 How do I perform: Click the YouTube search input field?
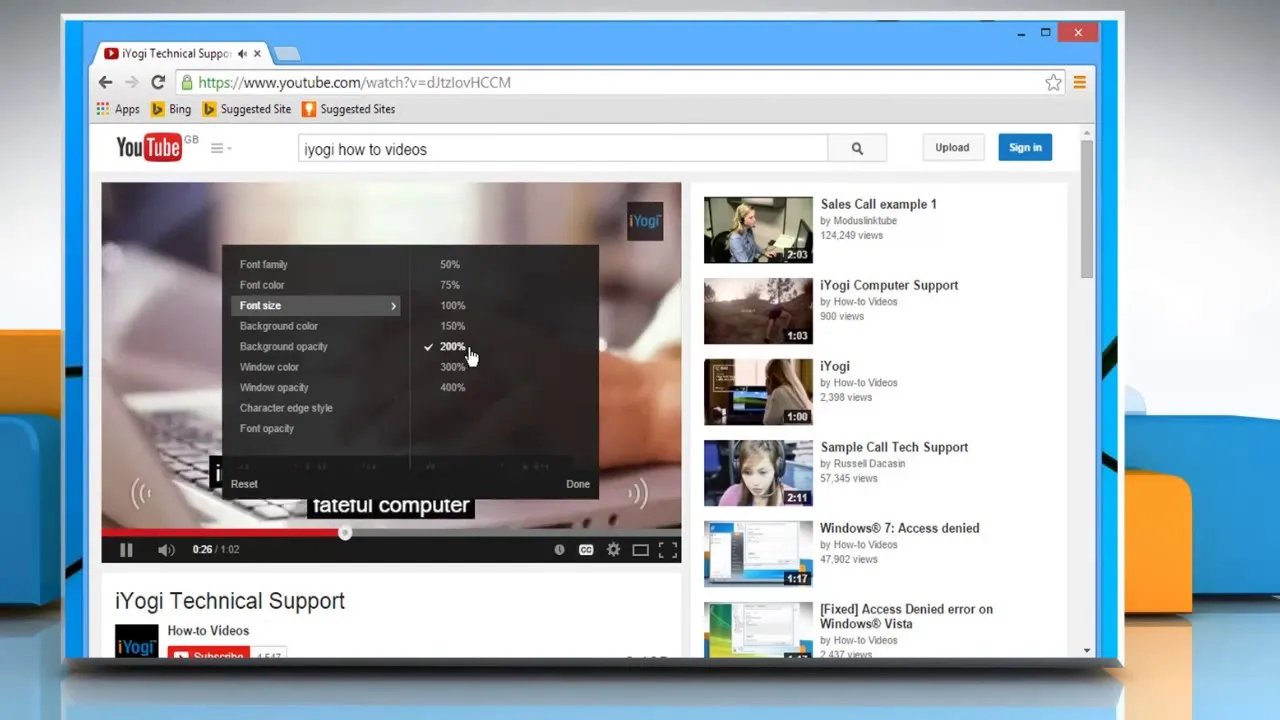[563, 149]
